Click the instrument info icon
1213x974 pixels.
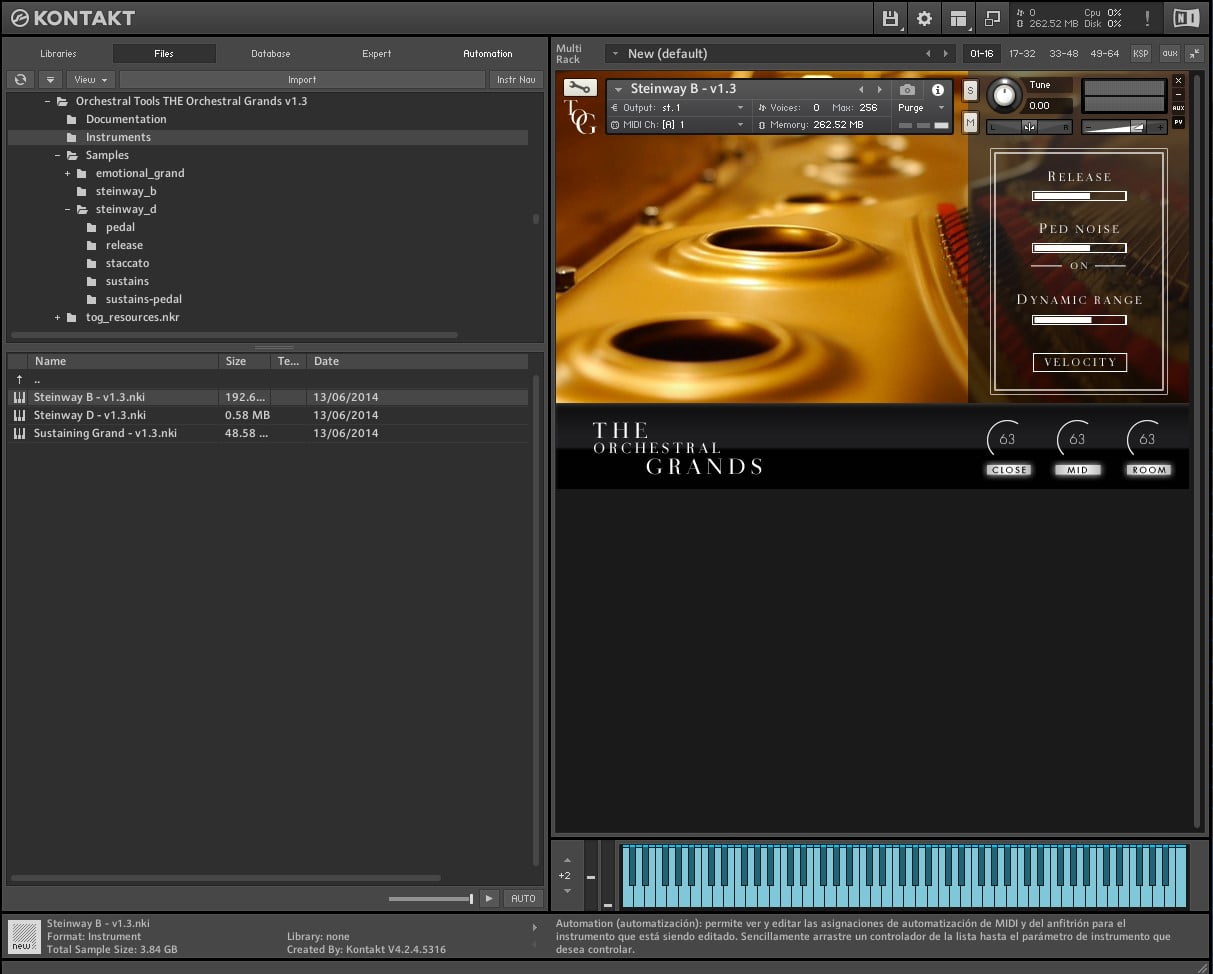[938, 90]
